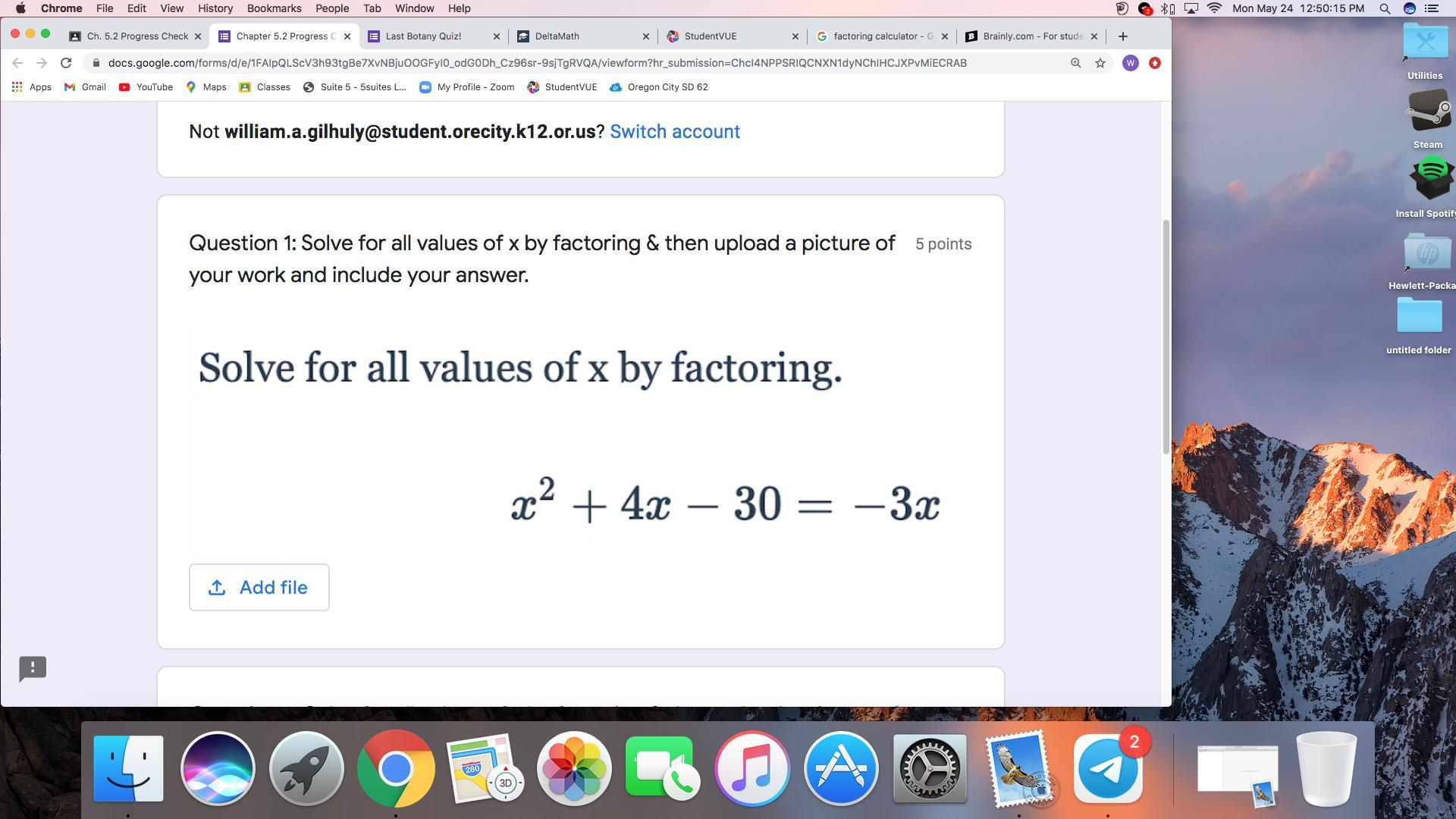
Task: Click the report problem feedback icon
Action: pyautogui.click(x=33, y=668)
